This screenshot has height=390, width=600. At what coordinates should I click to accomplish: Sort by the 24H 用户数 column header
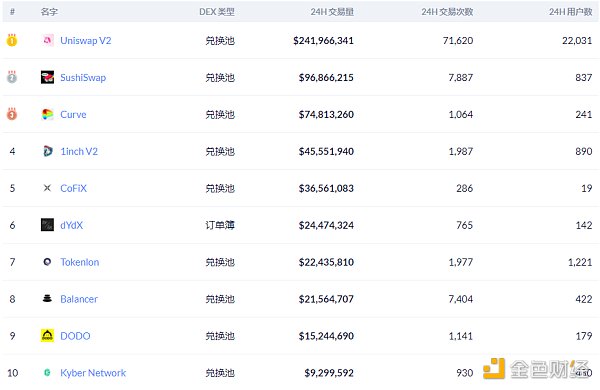571,12
